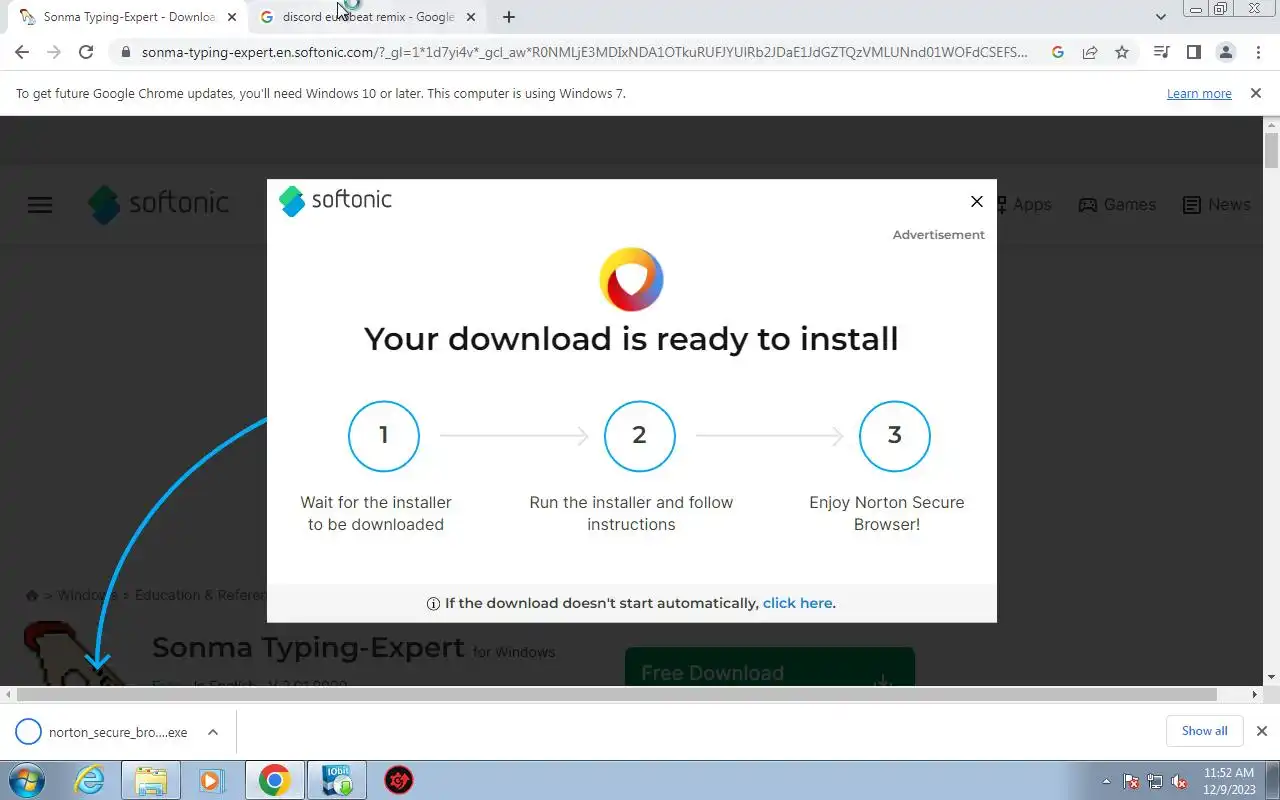Click the Chrome taskbar icon
1280x800 pixels.
[x=274, y=780]
